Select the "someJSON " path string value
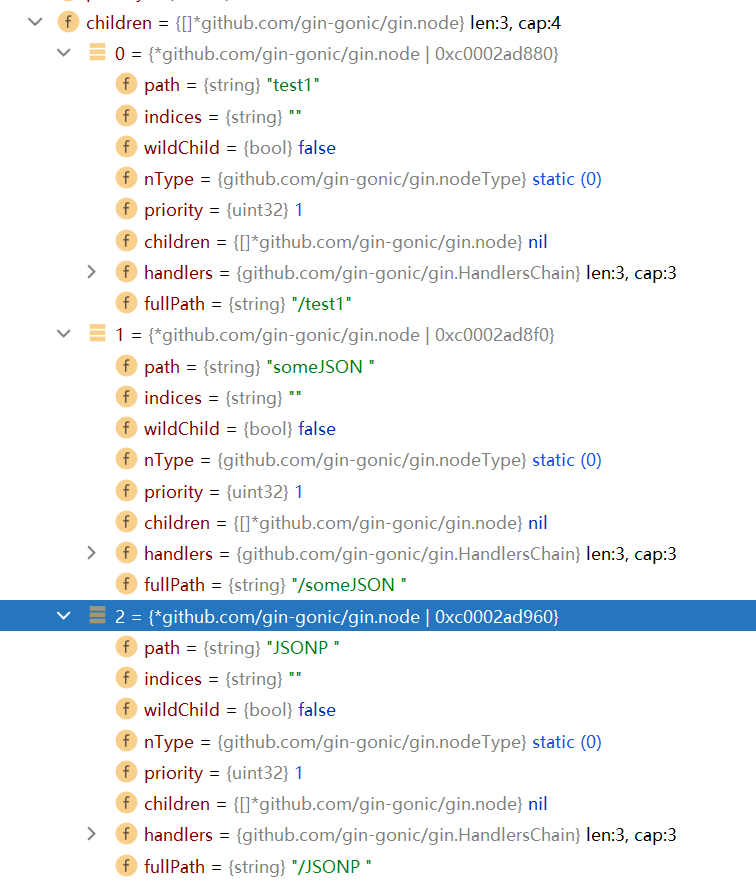 (x=320, y=366)
